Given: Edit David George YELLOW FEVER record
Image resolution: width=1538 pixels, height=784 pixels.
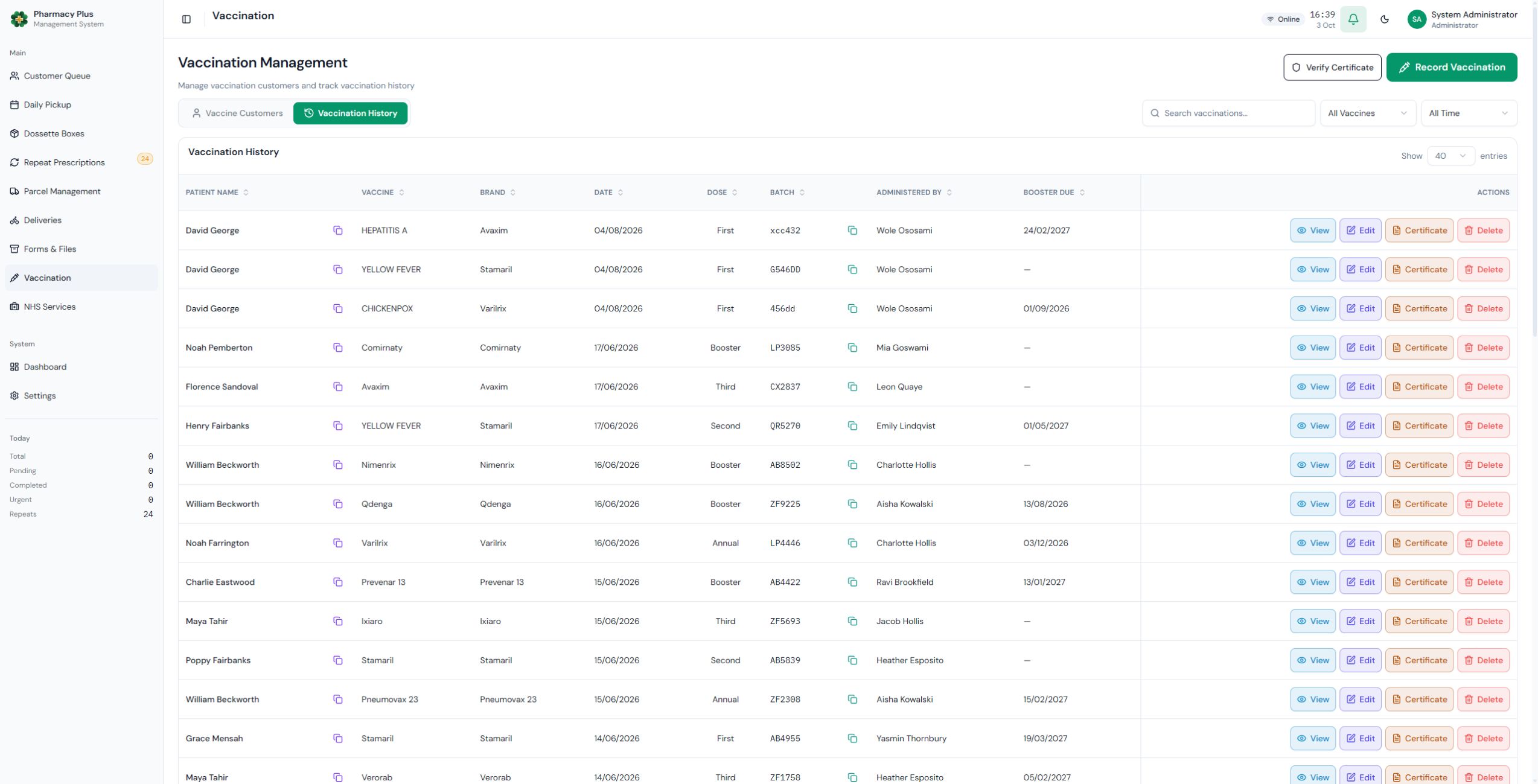Looking at the screenshot, I should tap(1360, 270).
